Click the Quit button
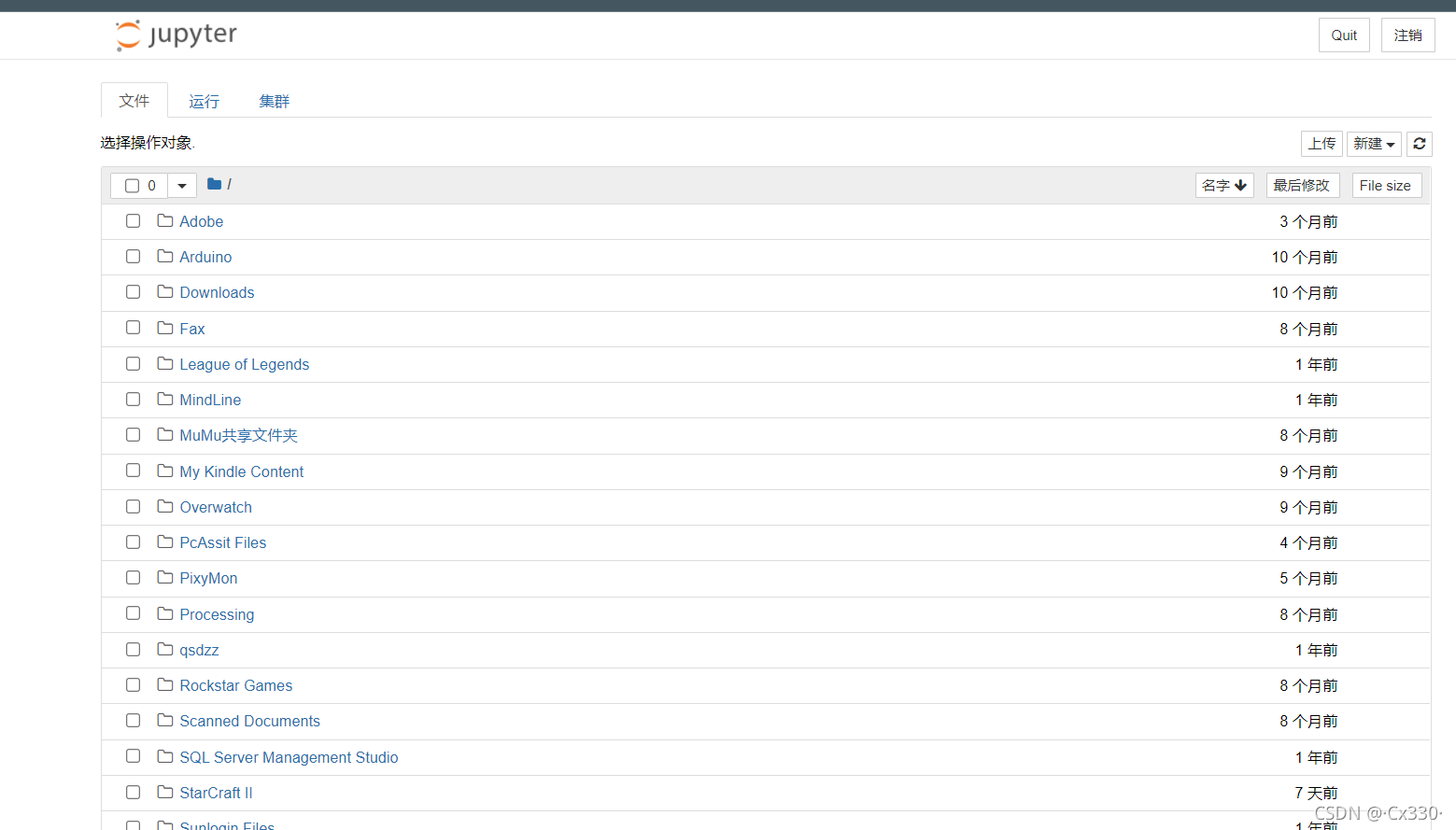Screen dimensions: 1456x830 (x=1344, y=35)
